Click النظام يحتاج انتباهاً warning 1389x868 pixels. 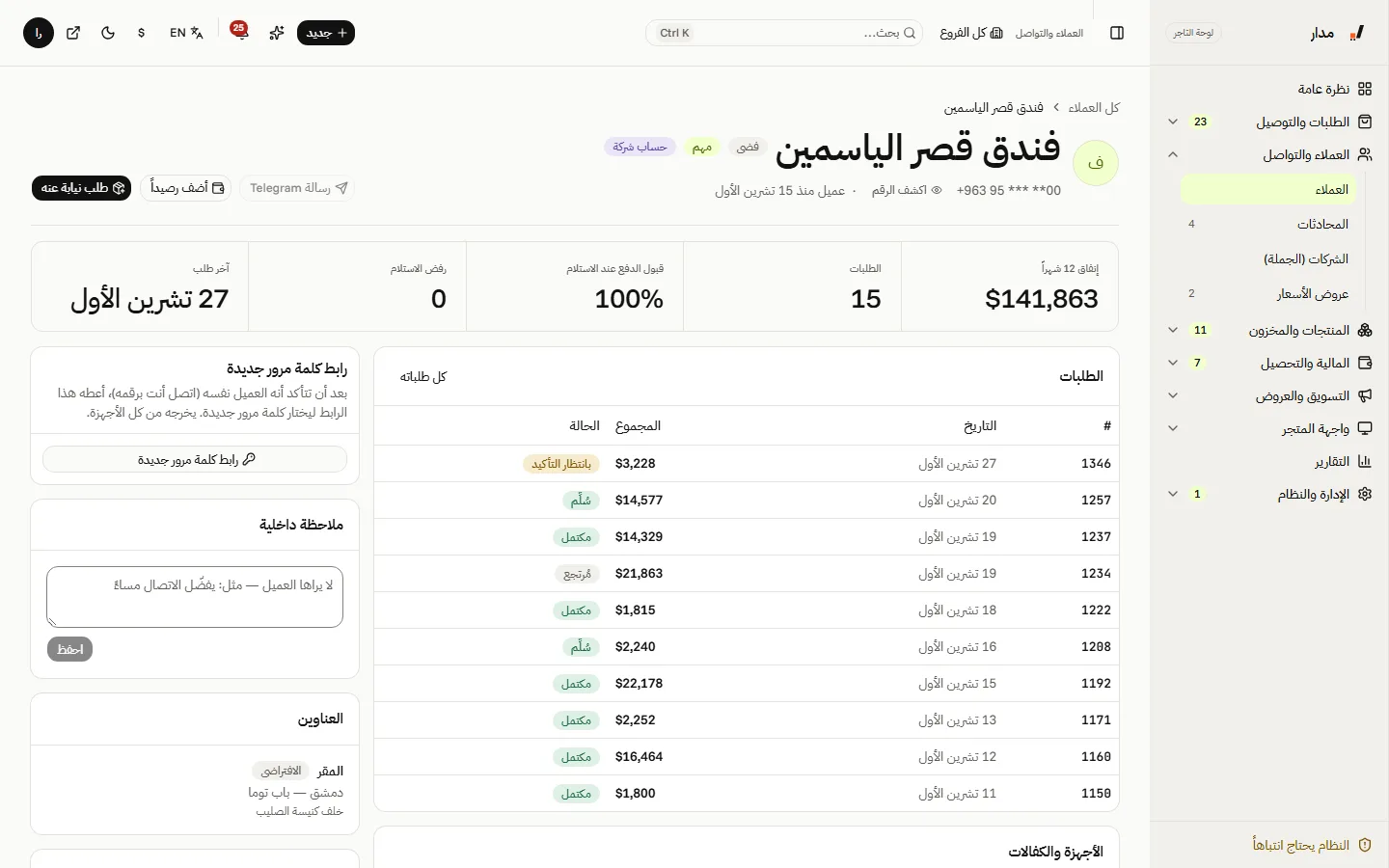tap(1312, 845)
